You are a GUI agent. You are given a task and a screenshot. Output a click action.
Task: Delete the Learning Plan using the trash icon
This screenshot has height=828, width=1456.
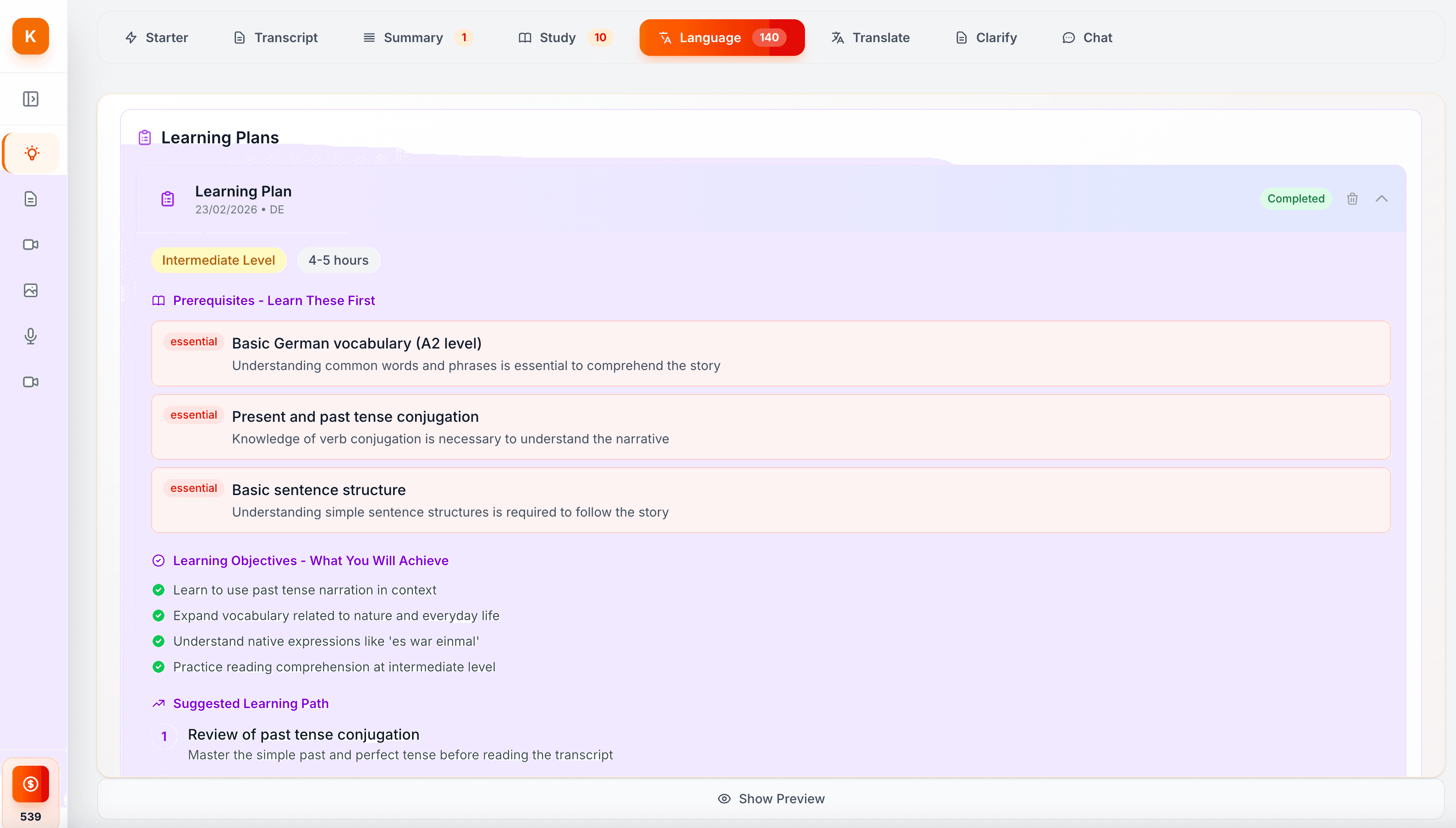click(x=1352, y=198)
